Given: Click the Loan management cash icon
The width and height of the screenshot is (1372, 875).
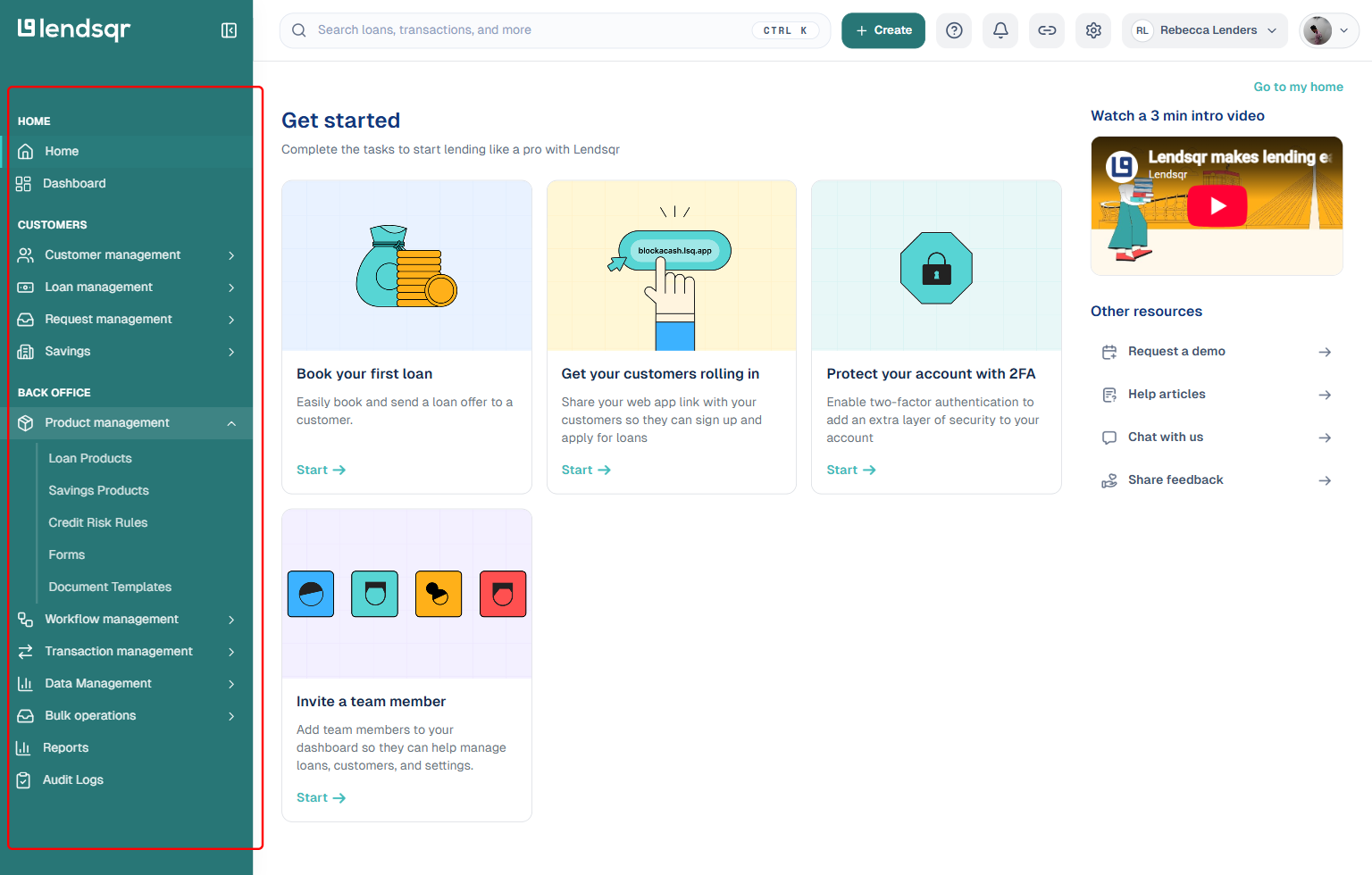Looking at the screenshot, I should pos(26,287).
